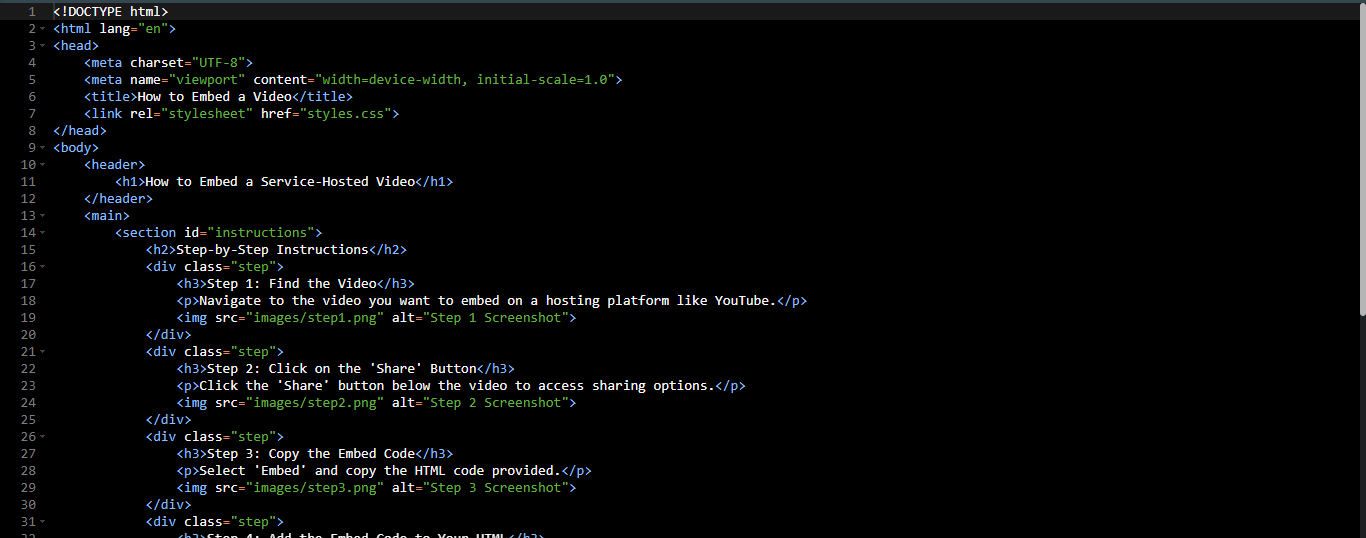The image size is (1366, 538).
Task: Click the meta charset="UTF-8" line
Action: 169,63
